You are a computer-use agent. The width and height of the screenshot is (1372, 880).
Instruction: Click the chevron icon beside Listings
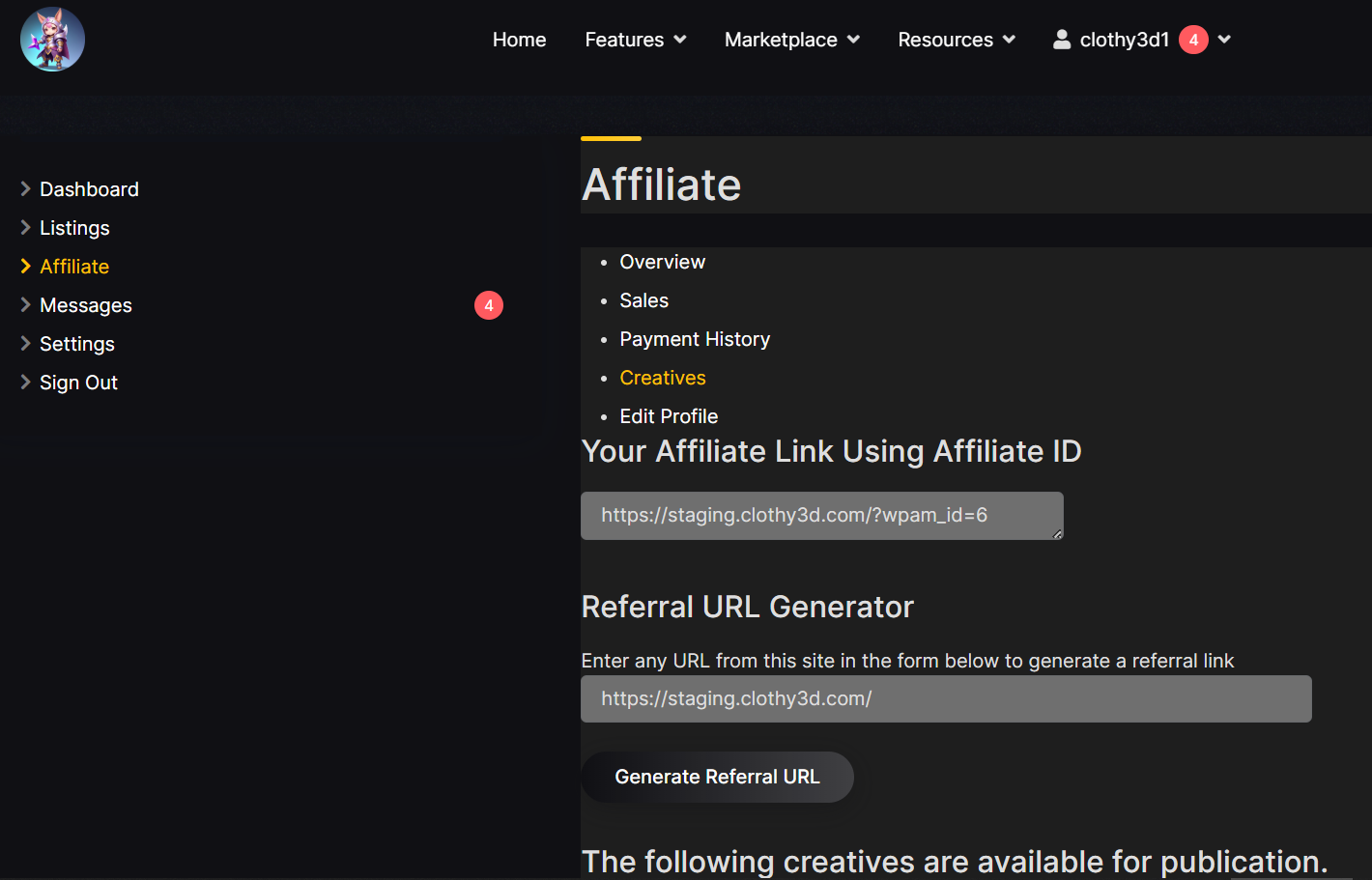(x=26, y=228)
